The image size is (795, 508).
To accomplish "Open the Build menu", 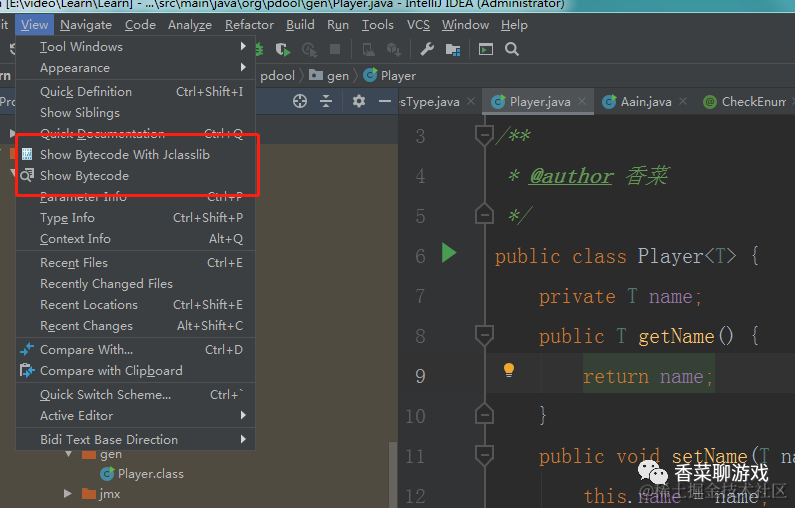I will [300, 25].
